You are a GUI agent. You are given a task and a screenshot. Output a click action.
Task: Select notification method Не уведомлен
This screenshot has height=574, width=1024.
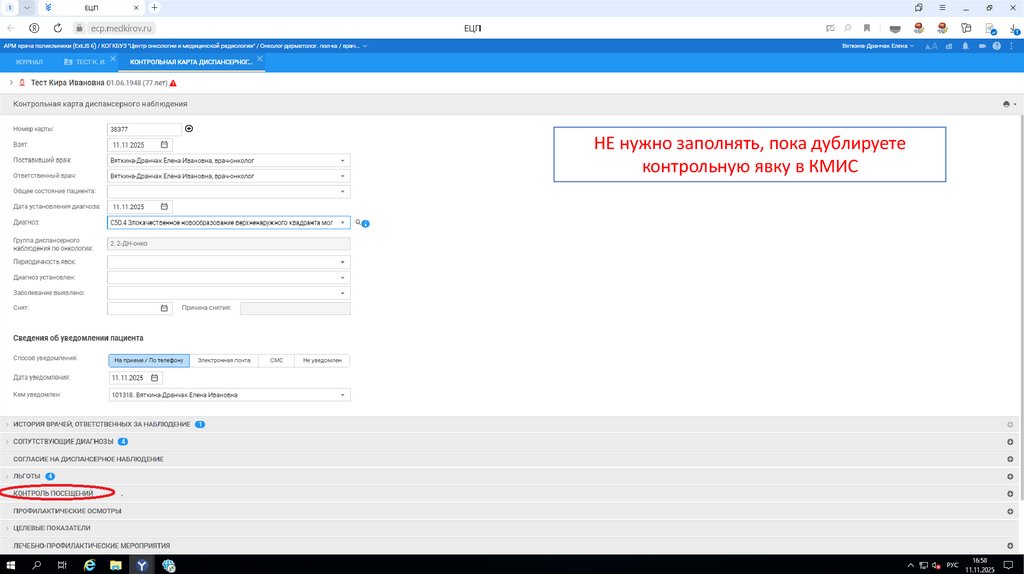322,360
